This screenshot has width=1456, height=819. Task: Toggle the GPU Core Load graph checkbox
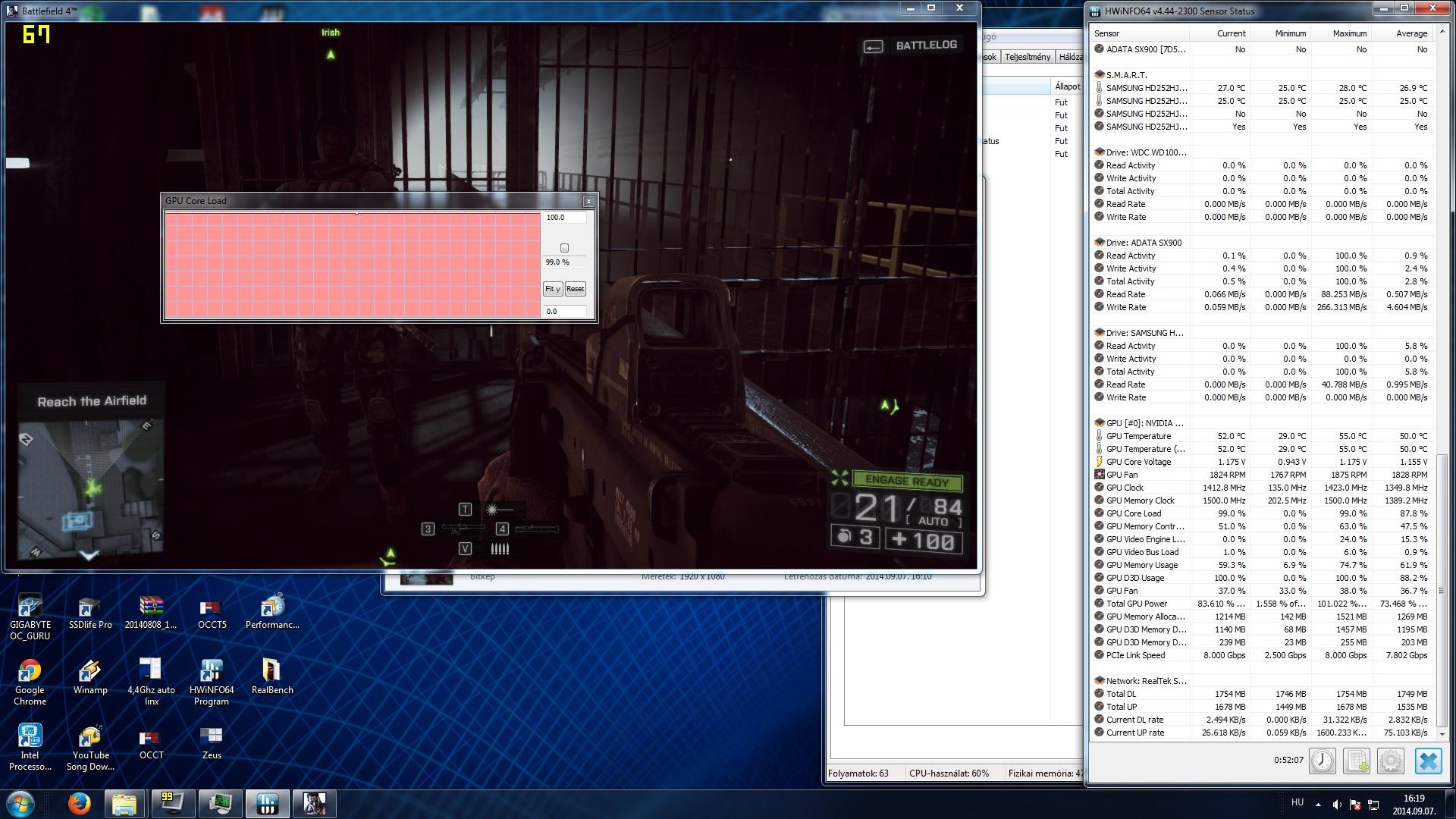coord(564,248)
